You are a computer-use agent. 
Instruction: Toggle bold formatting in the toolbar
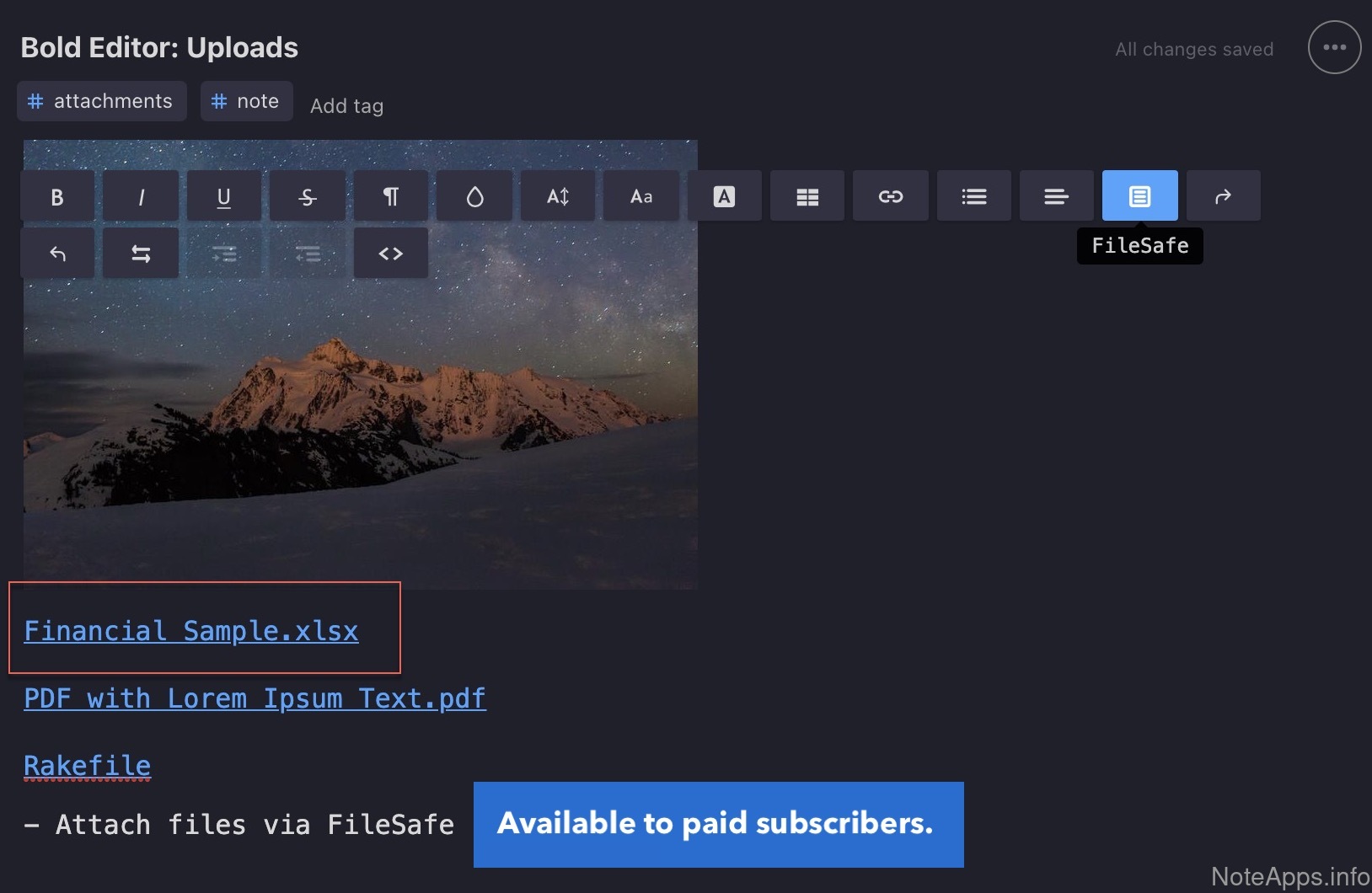tap(57, 196)
